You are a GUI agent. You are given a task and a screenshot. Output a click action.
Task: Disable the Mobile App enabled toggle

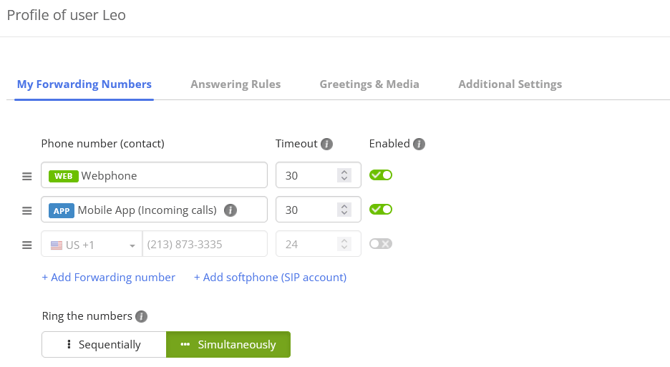point(381,209)
